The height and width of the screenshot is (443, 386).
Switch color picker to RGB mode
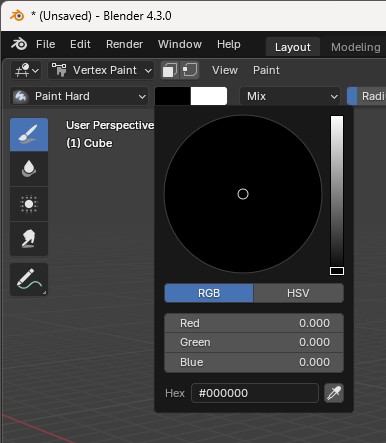point(209,293)
